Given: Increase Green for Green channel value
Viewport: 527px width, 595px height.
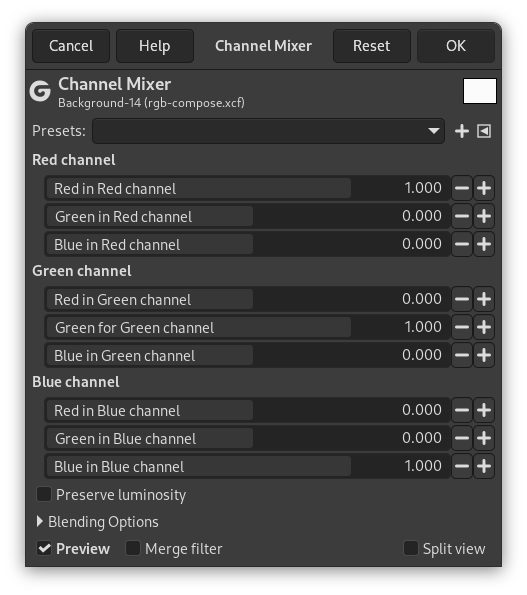Looking at the screenshot, I should coord(484,327).
